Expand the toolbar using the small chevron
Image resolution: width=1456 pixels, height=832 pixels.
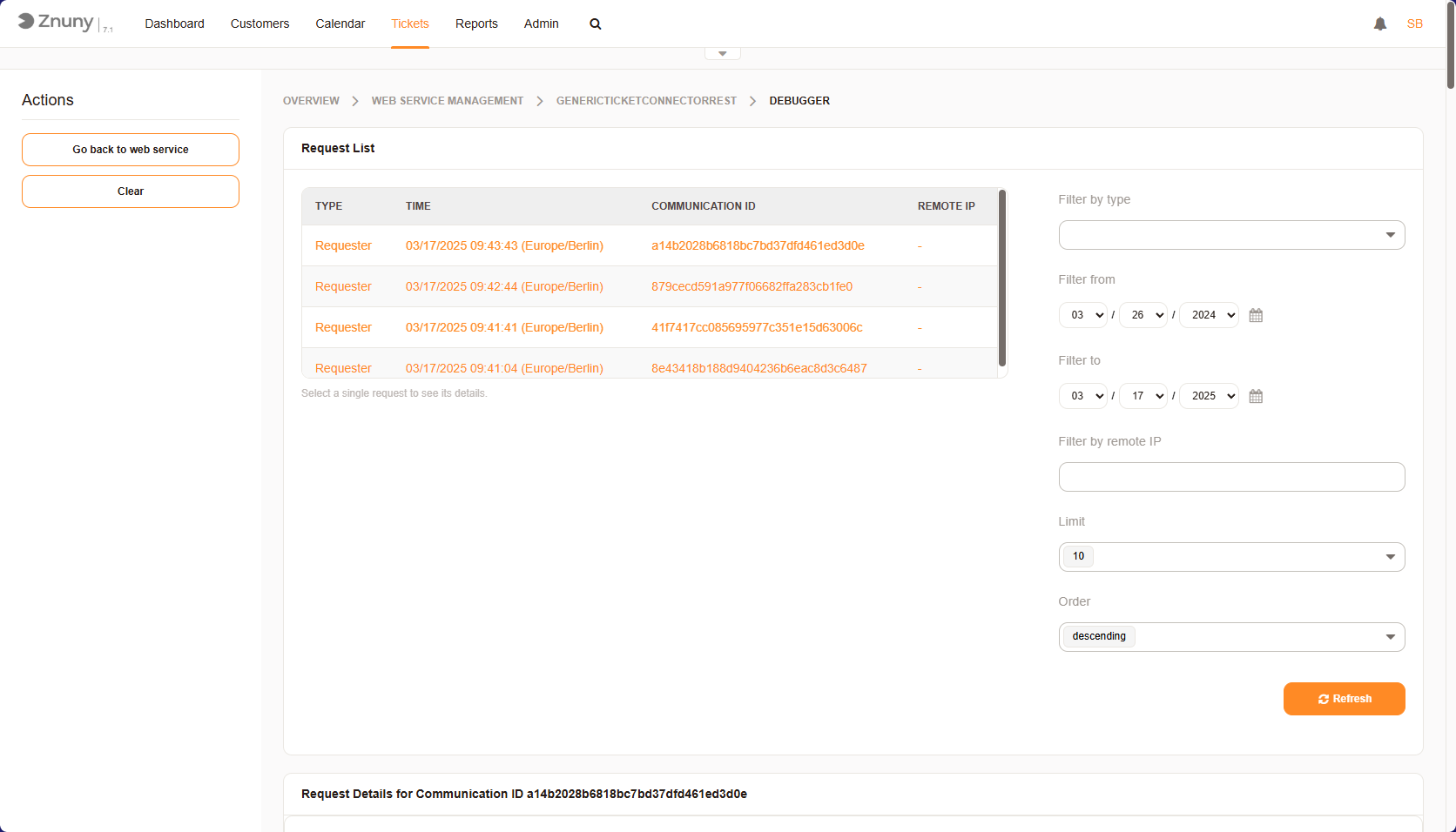(x=722, y=53)
